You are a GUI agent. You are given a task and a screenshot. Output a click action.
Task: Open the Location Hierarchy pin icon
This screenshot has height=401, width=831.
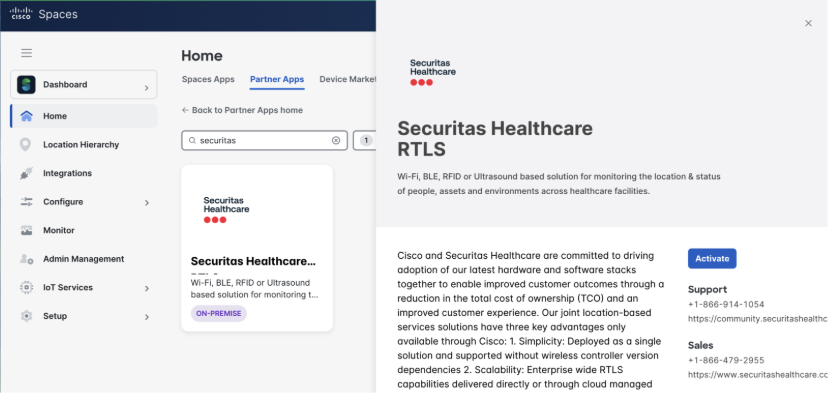tap(26, 145)
